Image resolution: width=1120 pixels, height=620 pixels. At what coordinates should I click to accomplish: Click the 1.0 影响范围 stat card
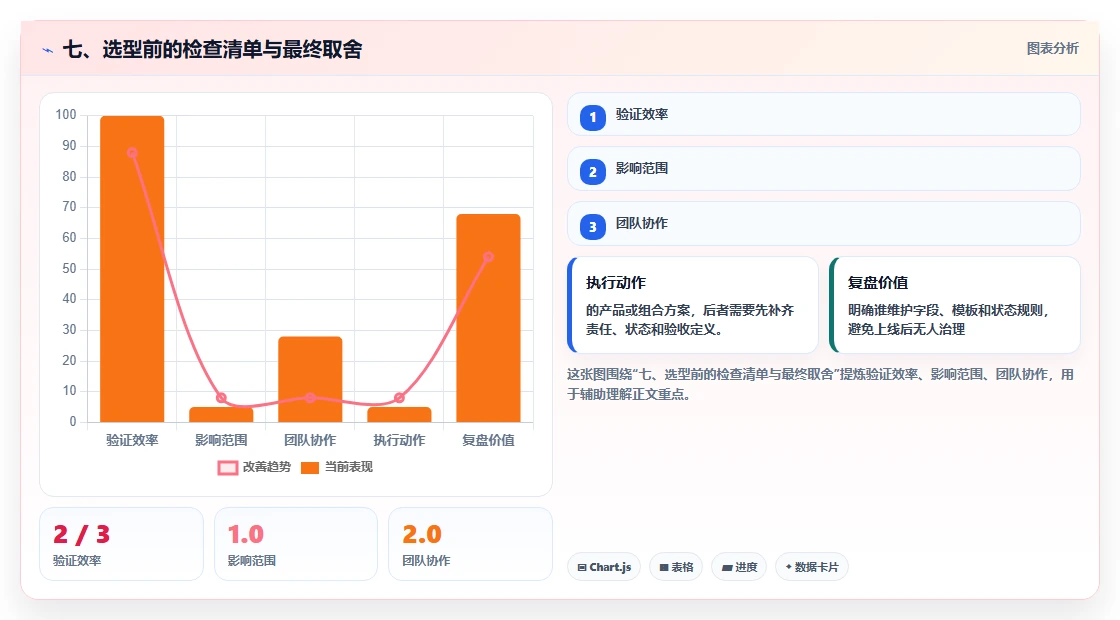(x=296, y=544)
